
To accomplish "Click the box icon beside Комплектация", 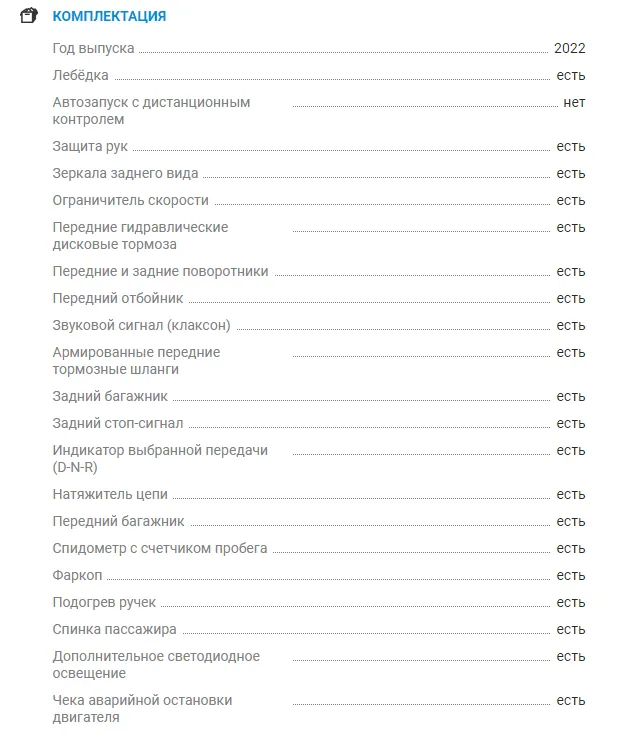I will coord(29,16).
